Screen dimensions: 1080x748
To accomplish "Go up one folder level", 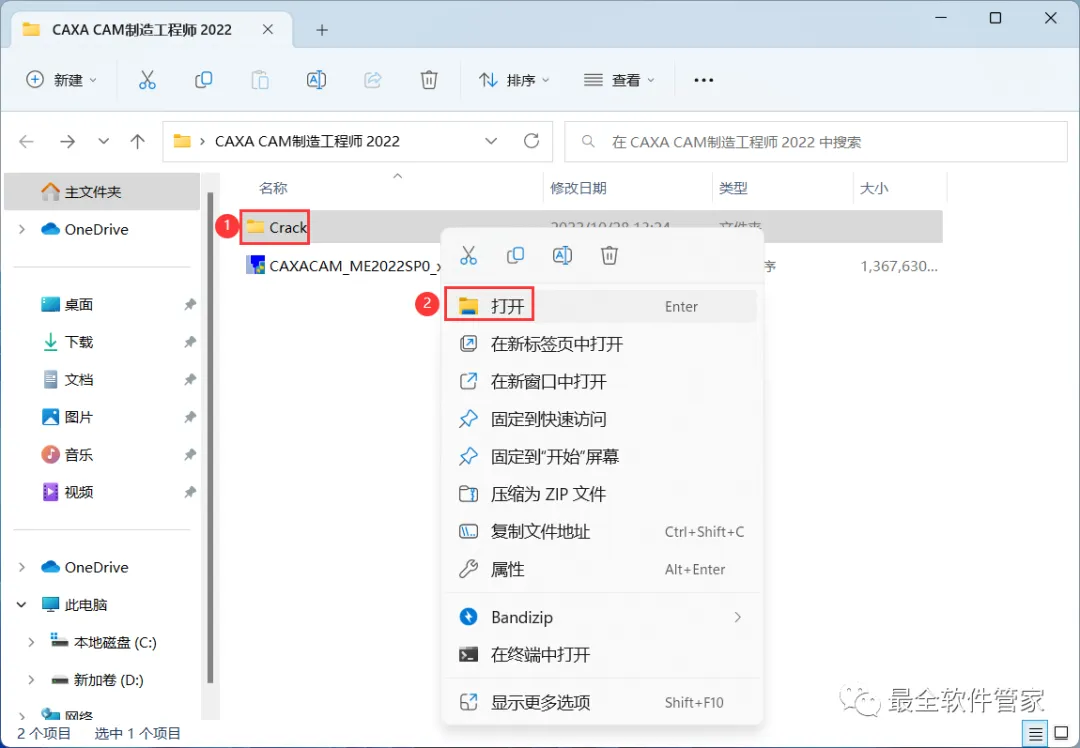I will (x=138, y=142).
